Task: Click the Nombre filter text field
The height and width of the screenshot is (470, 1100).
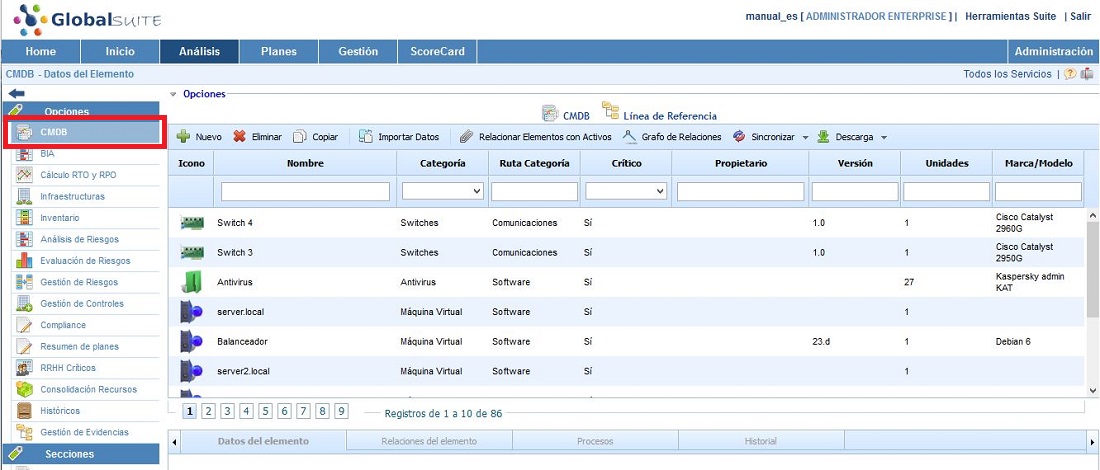Action: tap(305, 191)
